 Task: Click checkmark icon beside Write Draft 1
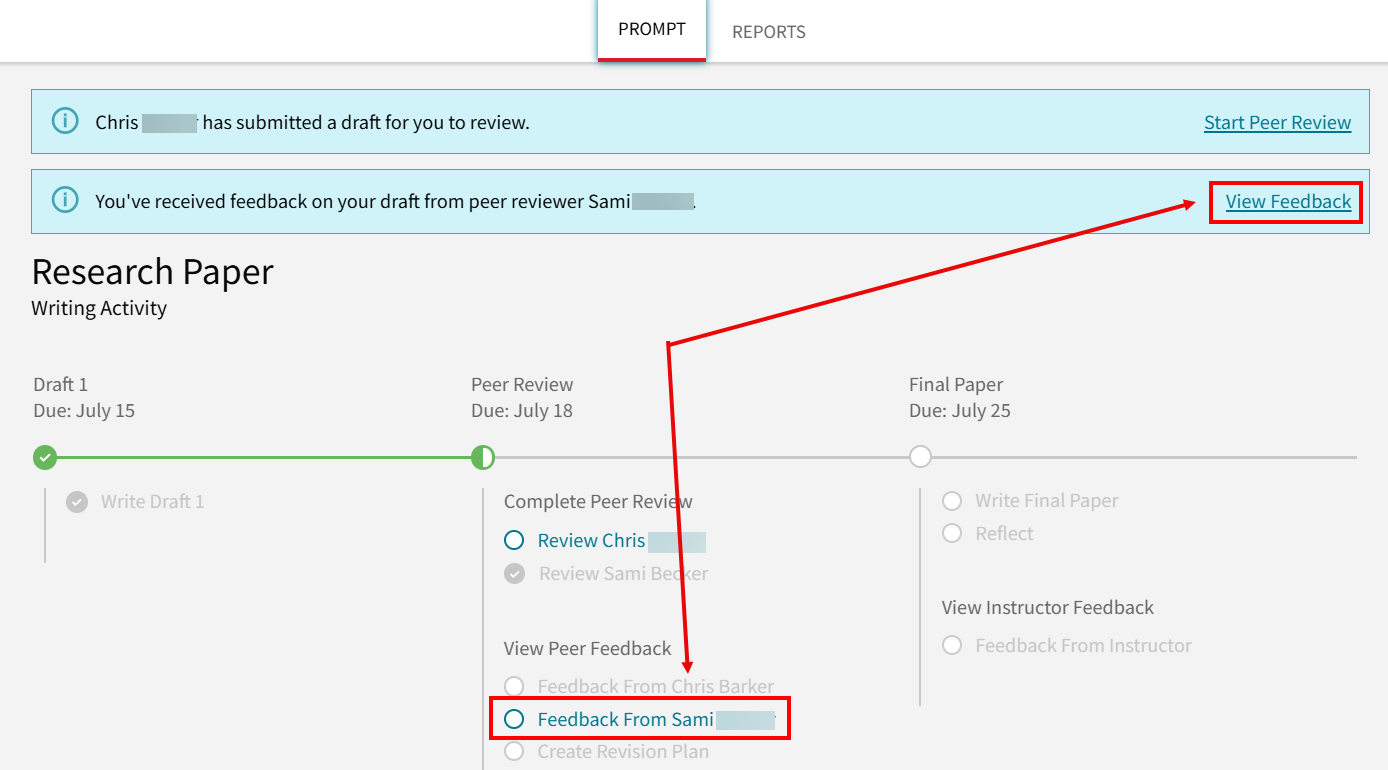pyautogui.click(x=77, y=502)
